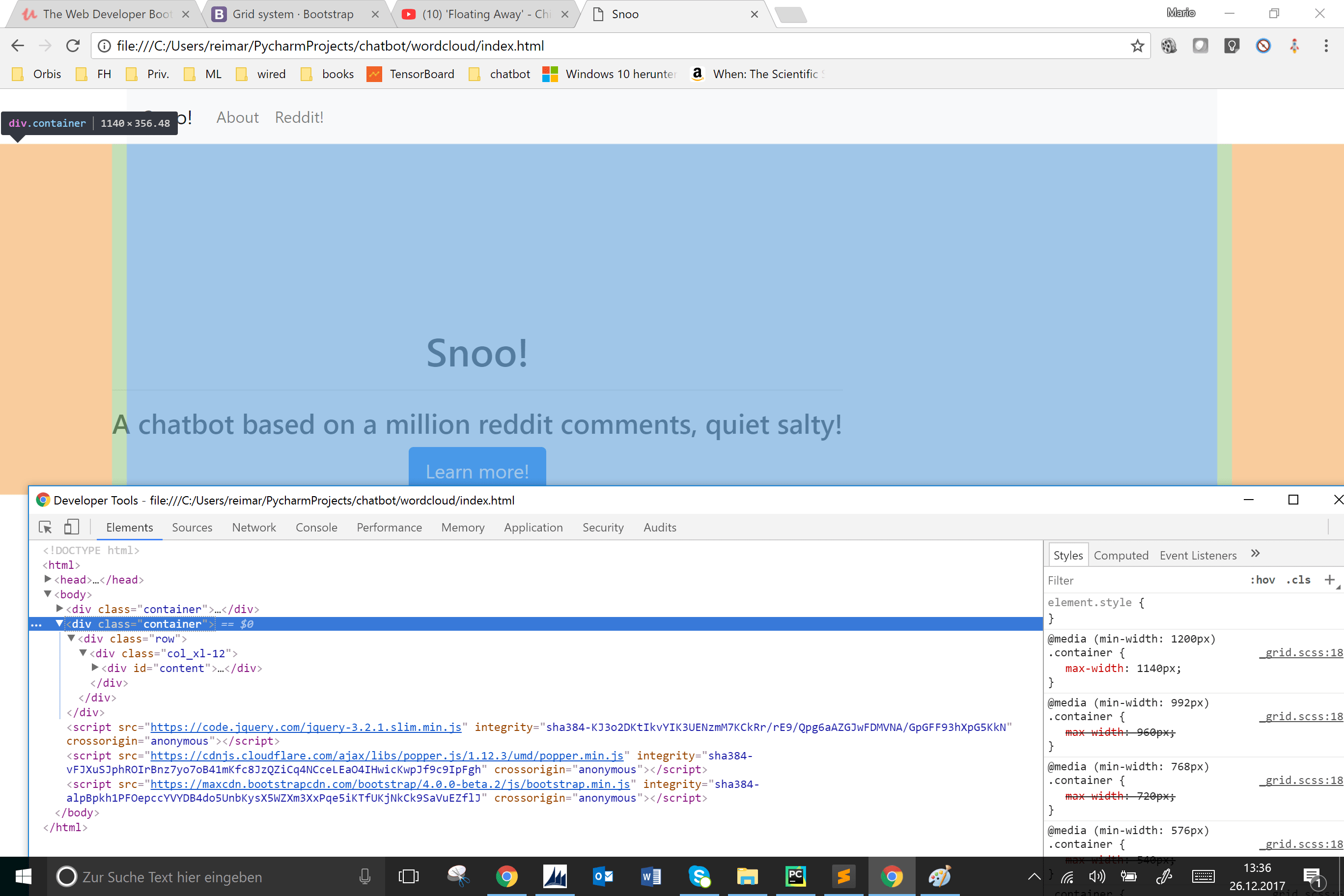This screenshot has width=1344, height=896.
Task: Add a new style rule with the plus icon
Action: (1331, 580)
